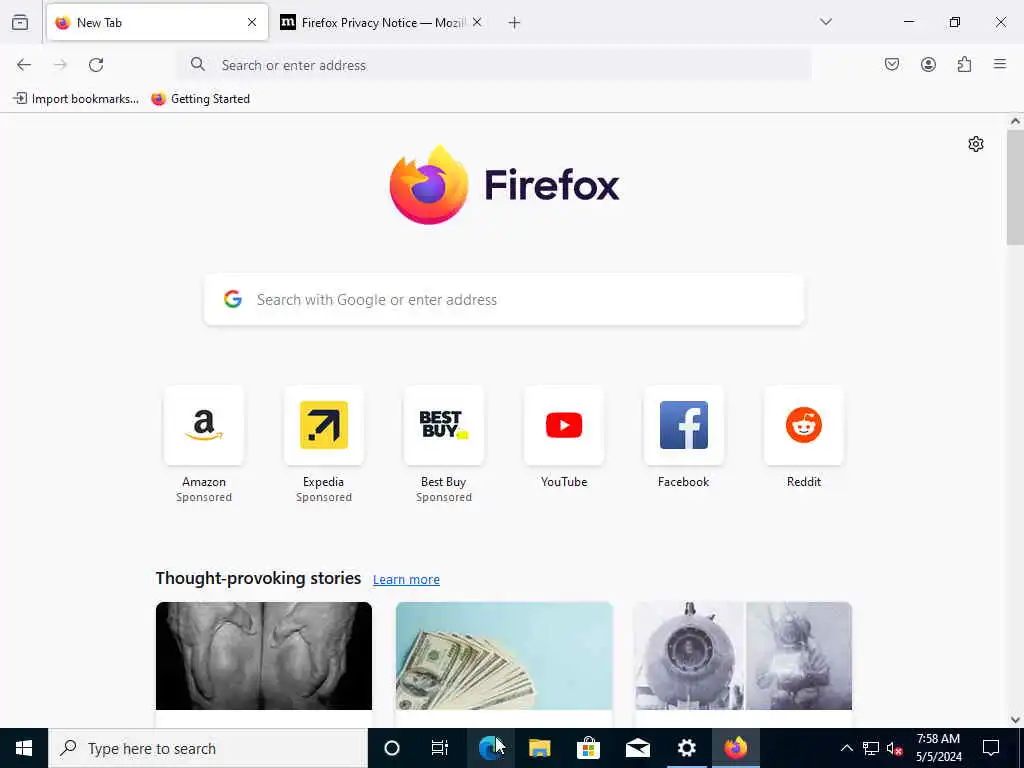Open Getting Started bookmark
The image size is (1024, 768).
coord(200,99)
